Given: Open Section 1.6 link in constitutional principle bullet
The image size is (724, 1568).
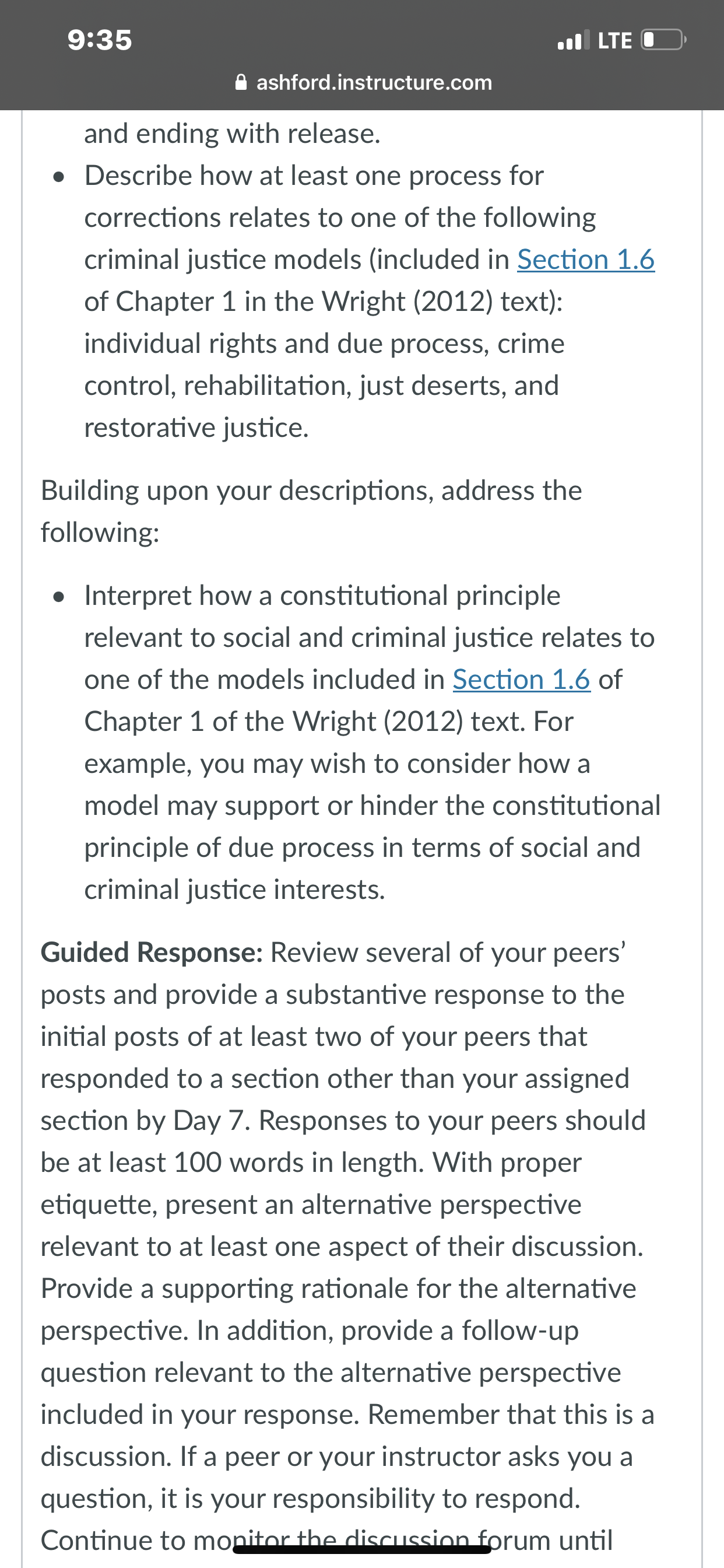Looking at the screenshot, I should pyautogui.click(x=521, y=680).
